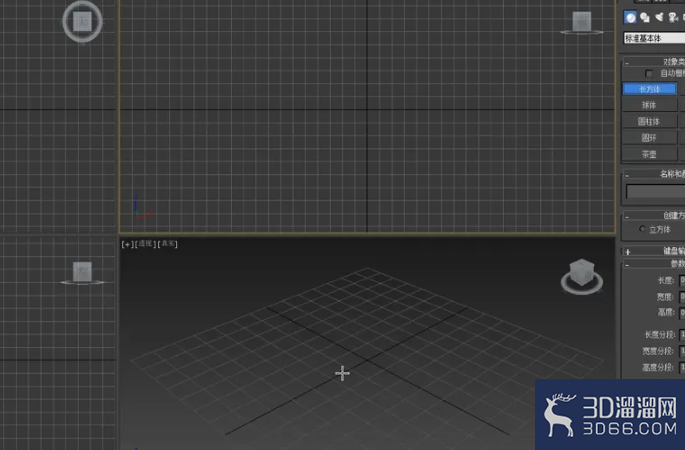685x450 pixels.
Task: Select the Shapes category icon
Action: (x=644, y=17)
